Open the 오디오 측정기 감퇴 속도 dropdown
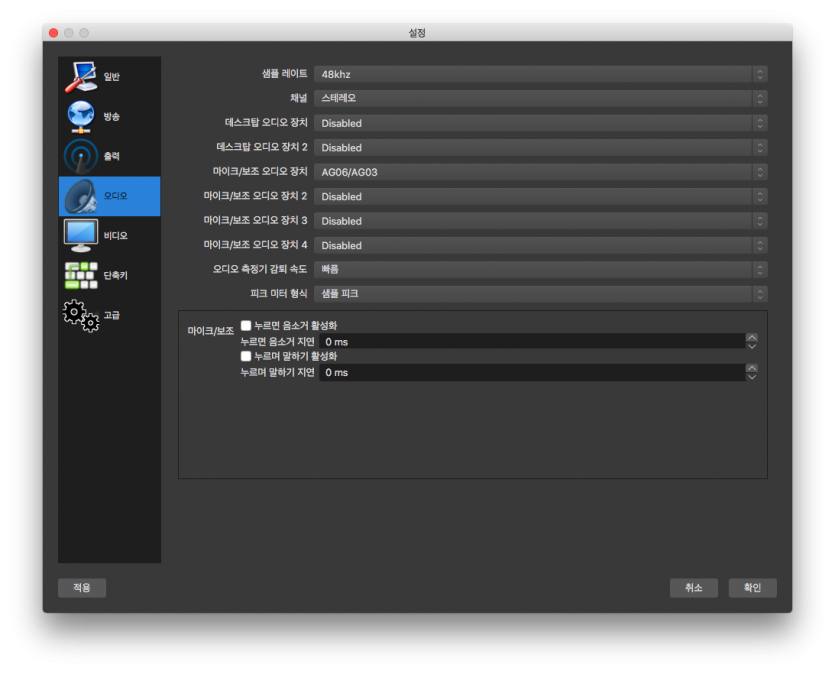The height and width of the screenshot is (674, 835). pos(541,269)
